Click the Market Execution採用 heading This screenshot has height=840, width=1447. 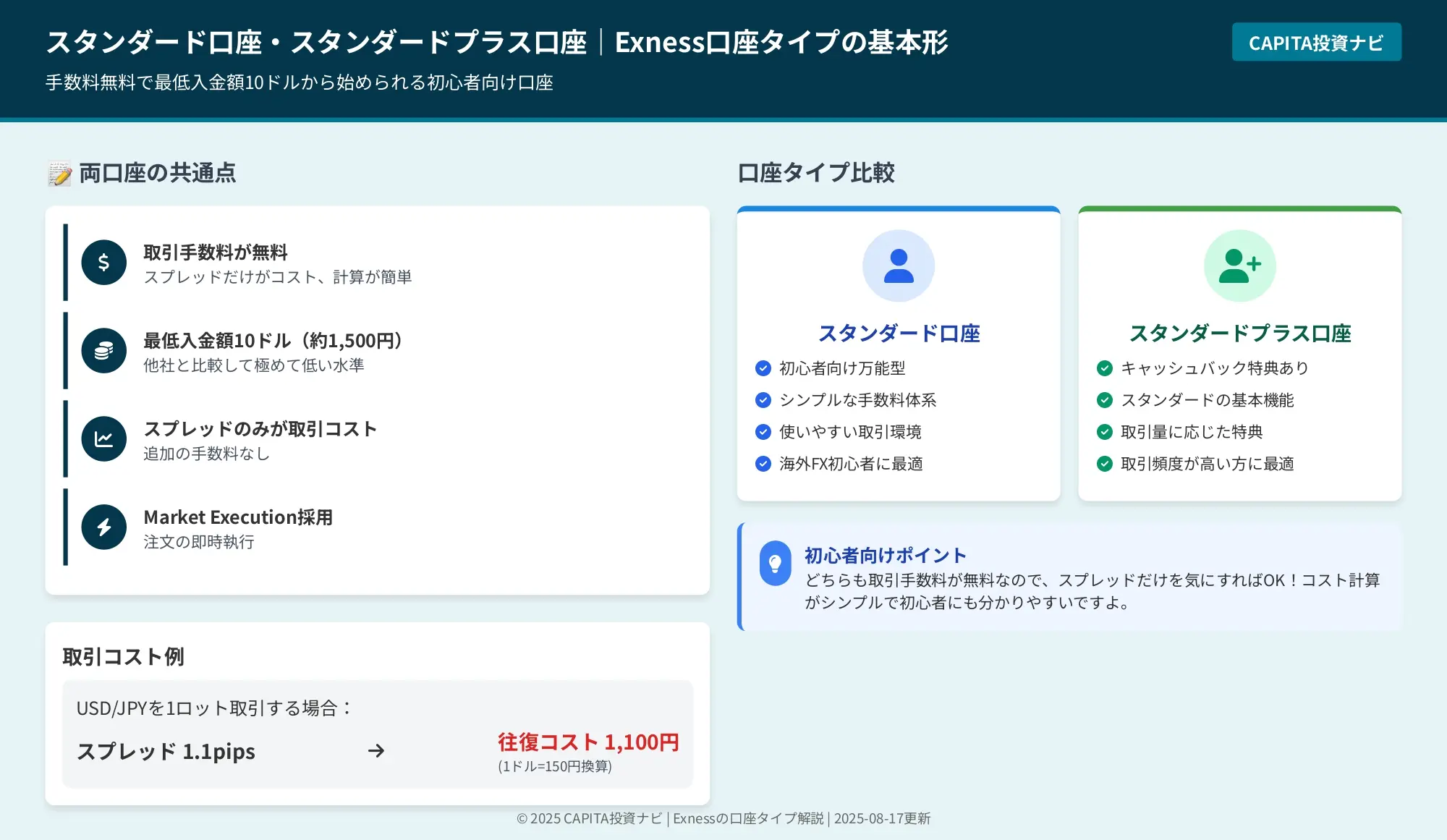238,517
